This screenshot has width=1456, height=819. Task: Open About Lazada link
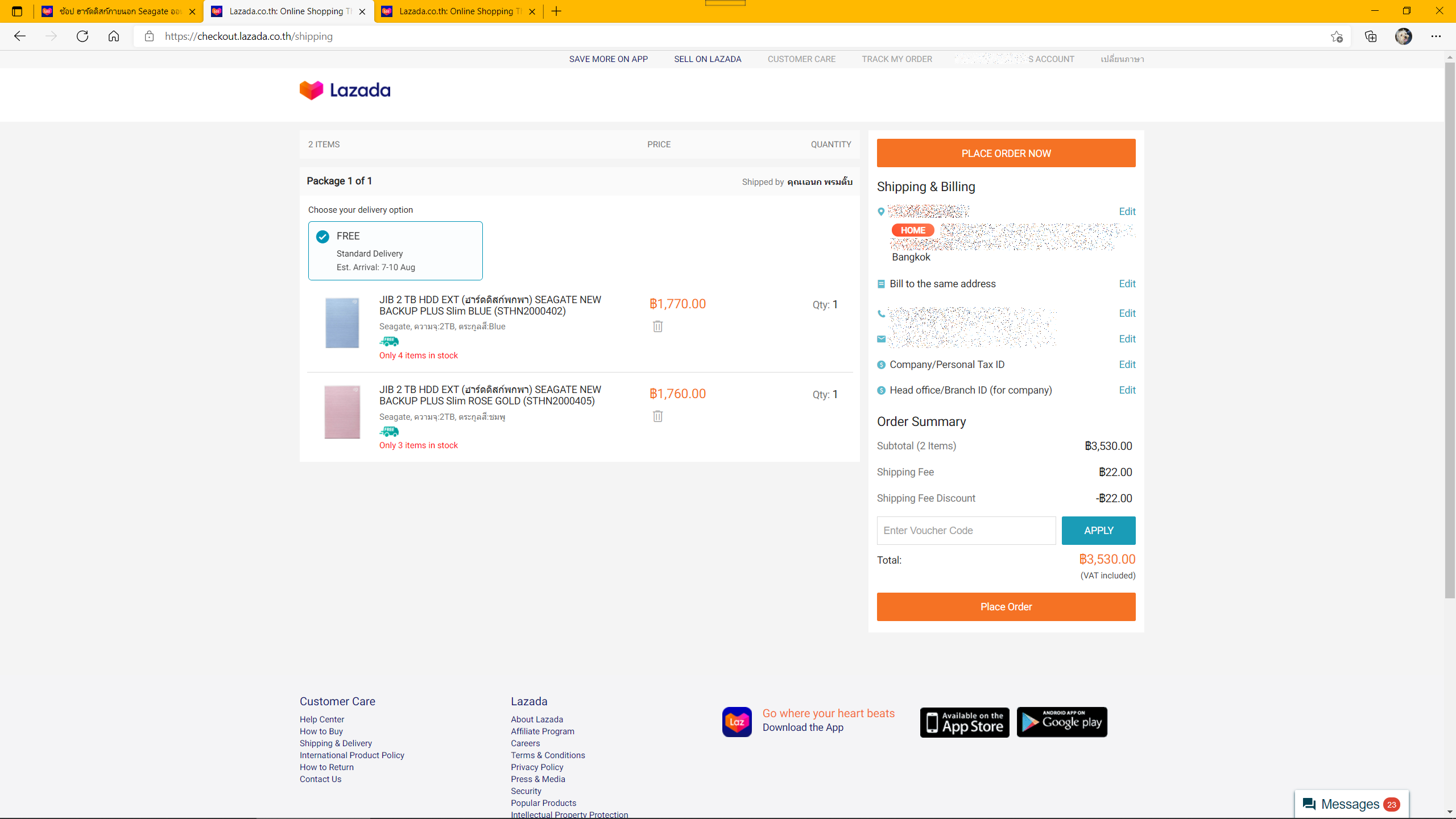coord(537,719)
